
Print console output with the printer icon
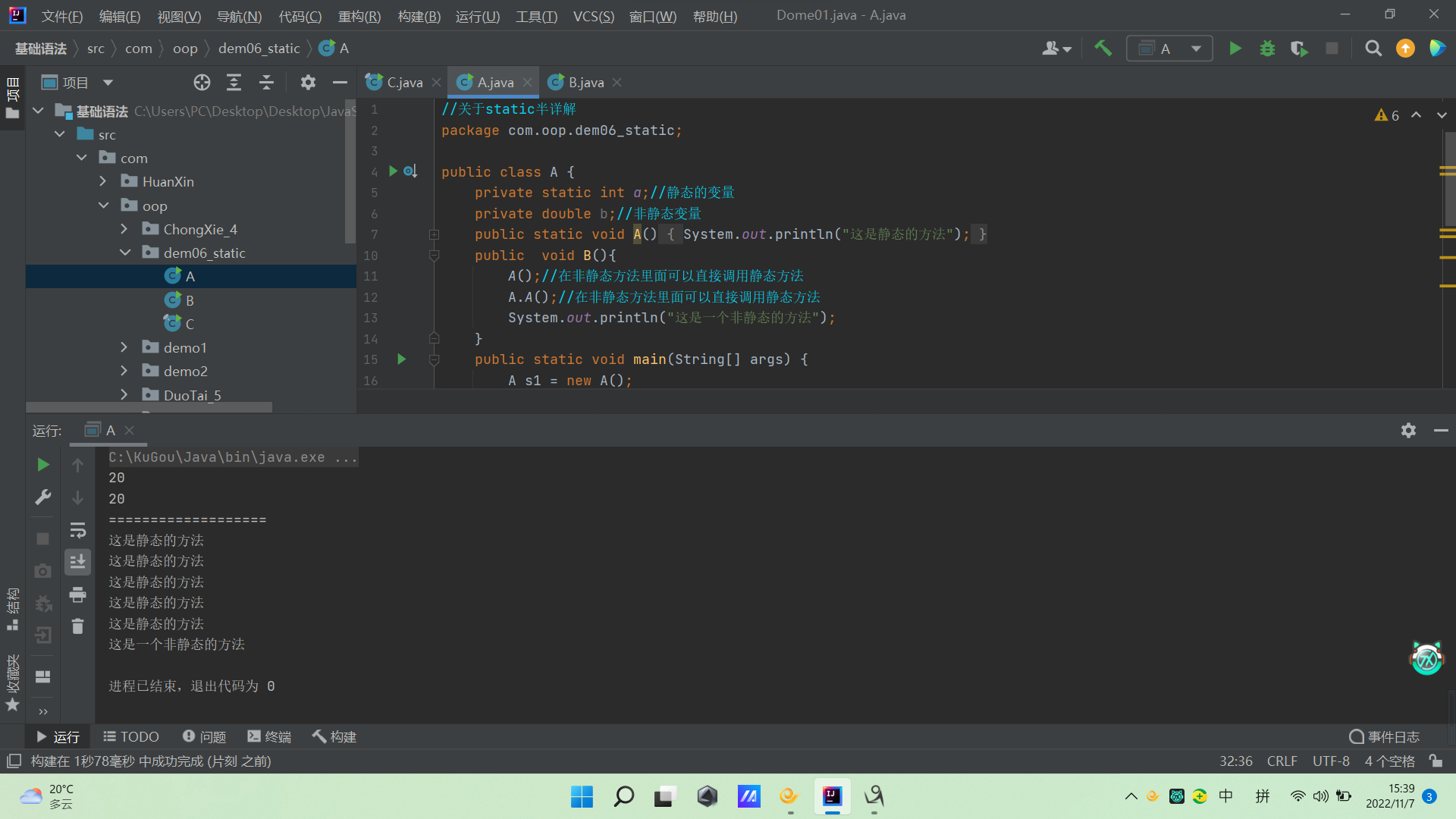(77, 595)
